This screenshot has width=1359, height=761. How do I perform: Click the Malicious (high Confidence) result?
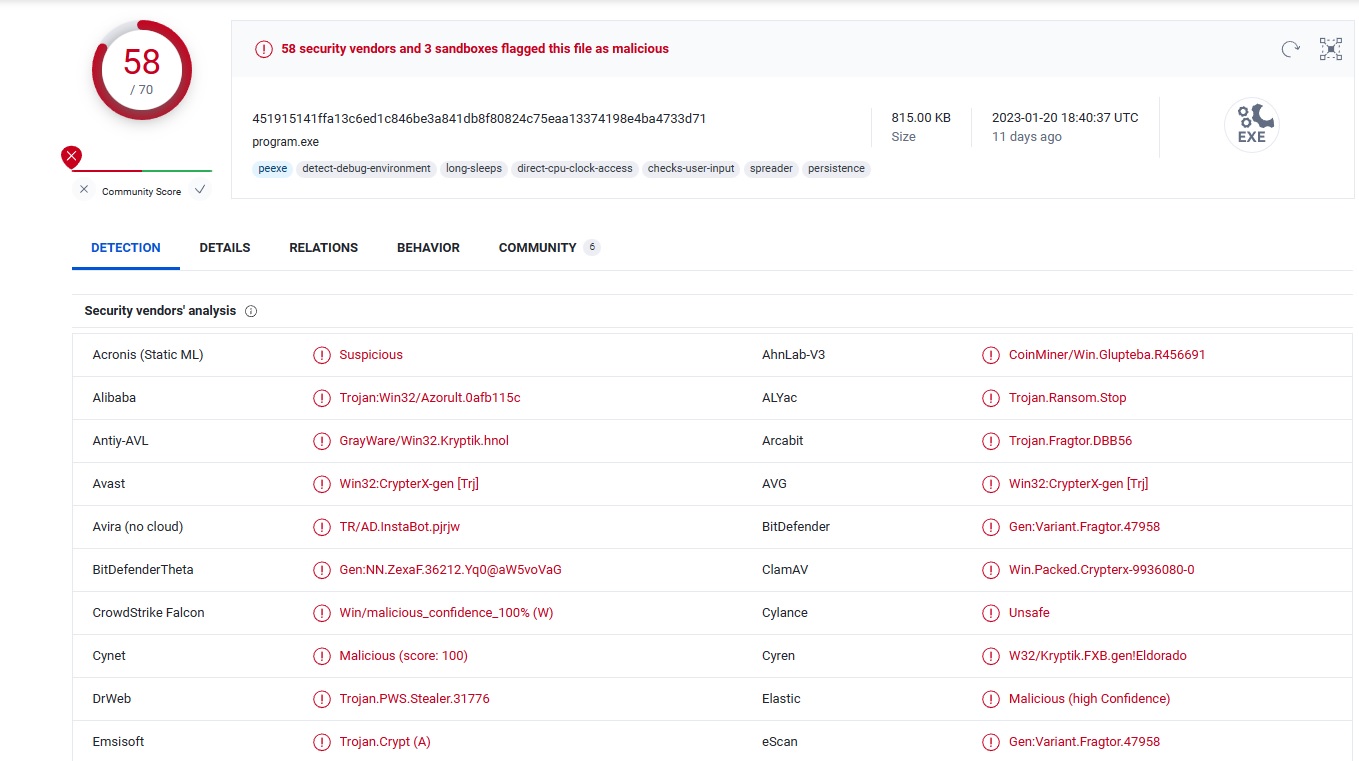click(1089, 699)
